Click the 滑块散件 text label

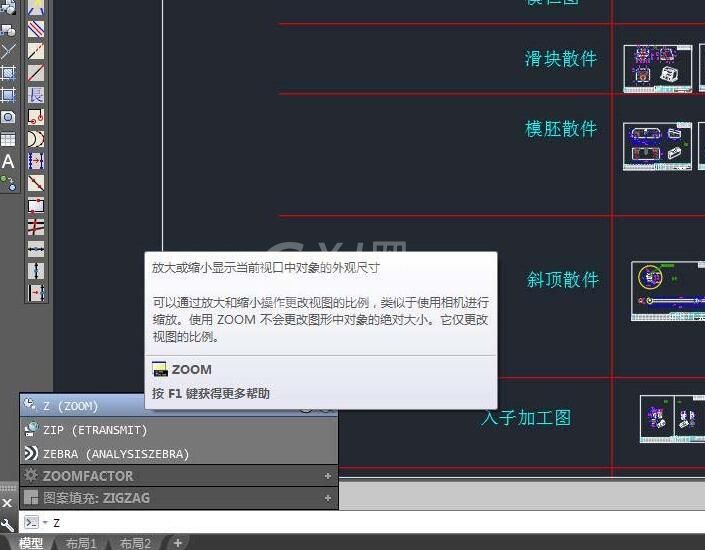coord(561,59)
